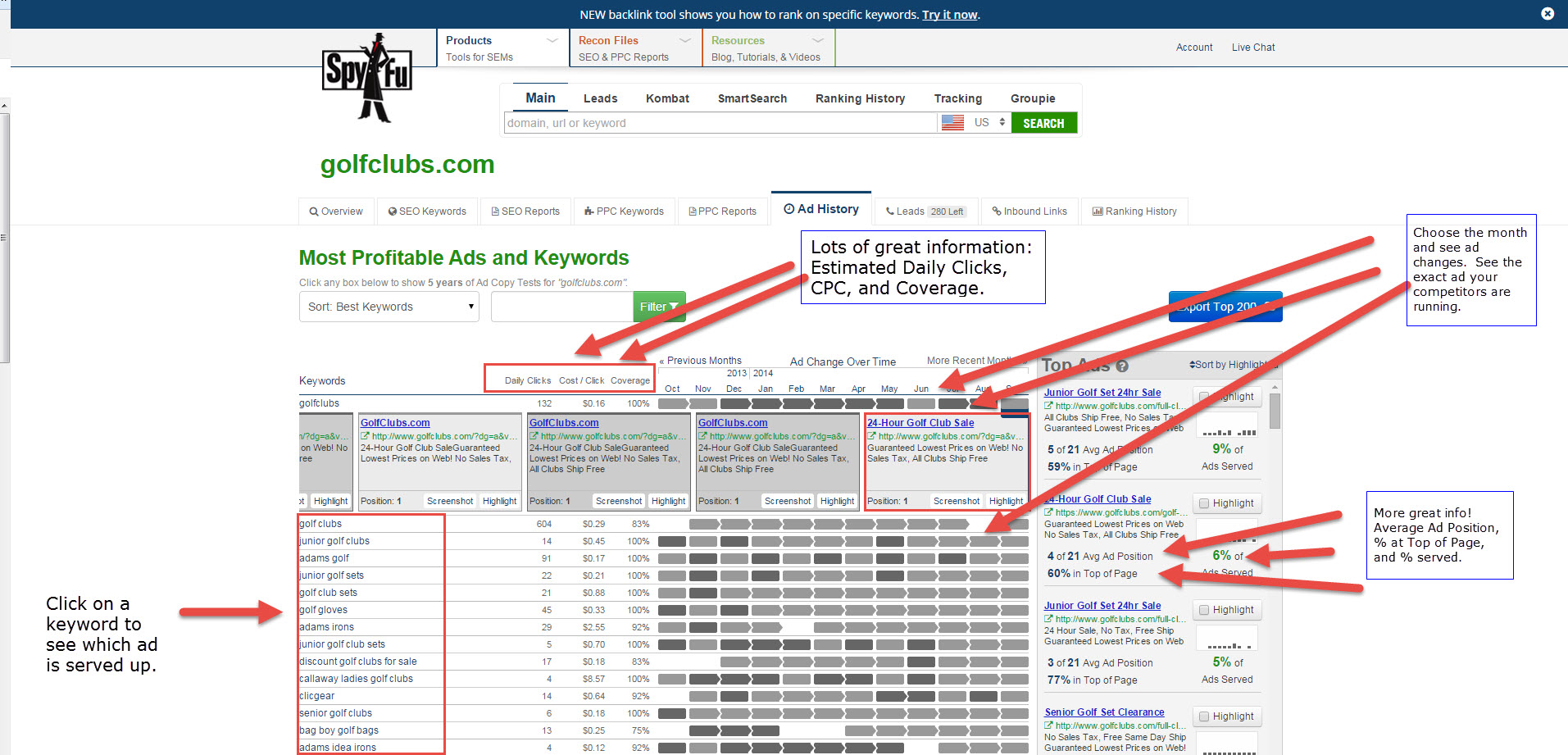This screenshot has height=755, width=1568.
Task: Click the Top Ads help question-mark icon
Action: [1122, 366]
